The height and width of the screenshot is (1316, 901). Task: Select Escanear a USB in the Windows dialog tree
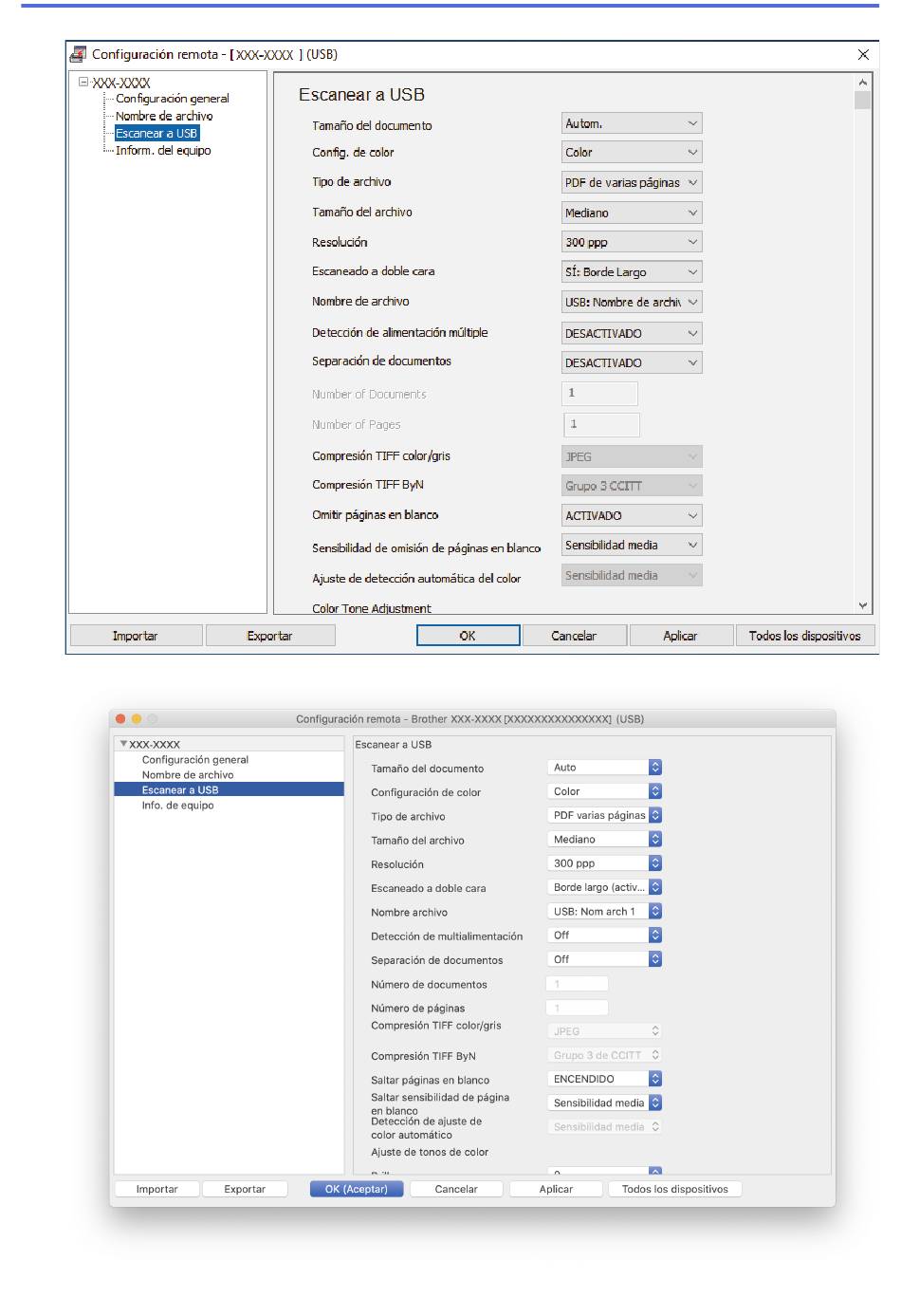pos(156,133)
